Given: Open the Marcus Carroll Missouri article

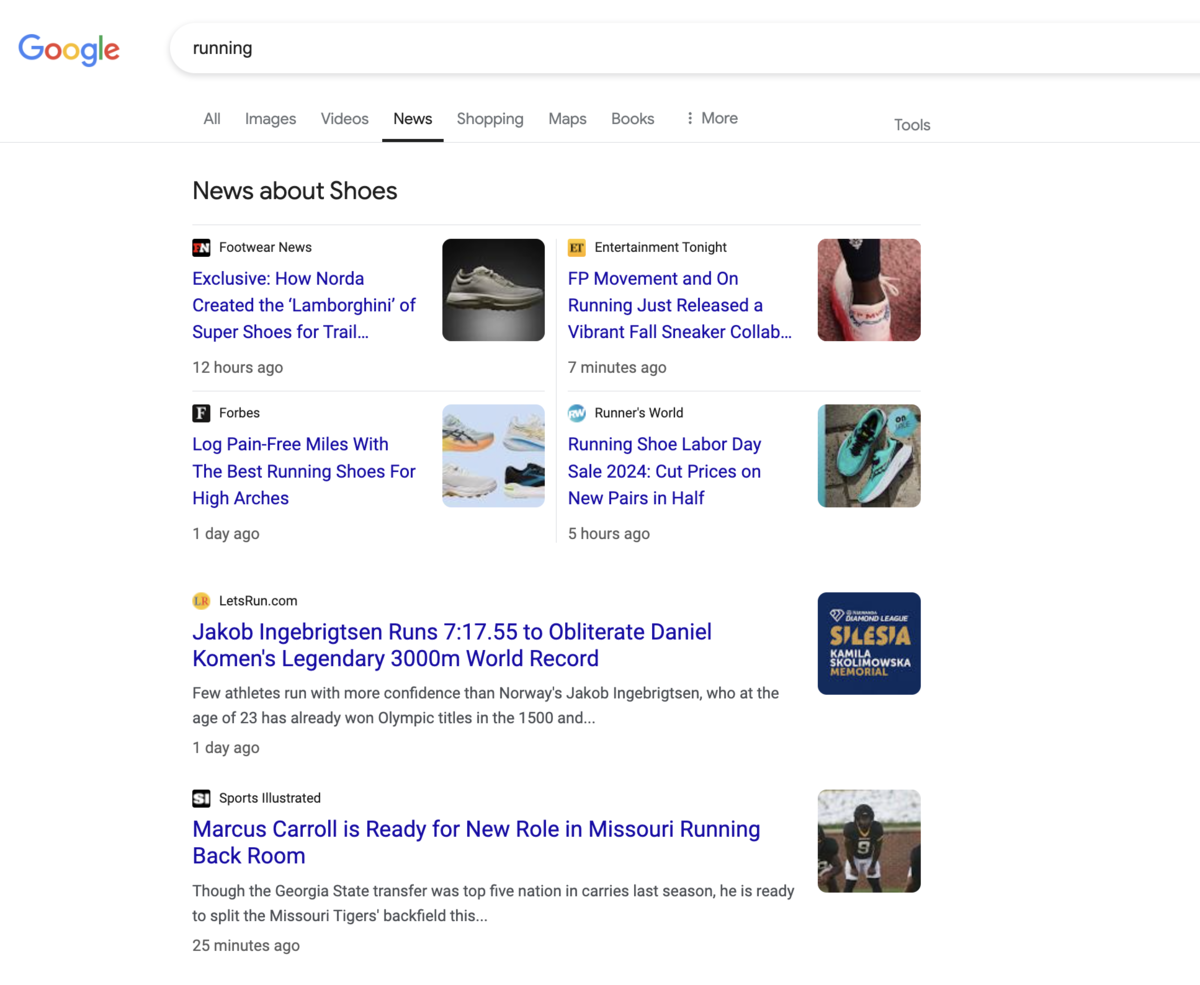Looking at the screenshot, I should (476, 842).
